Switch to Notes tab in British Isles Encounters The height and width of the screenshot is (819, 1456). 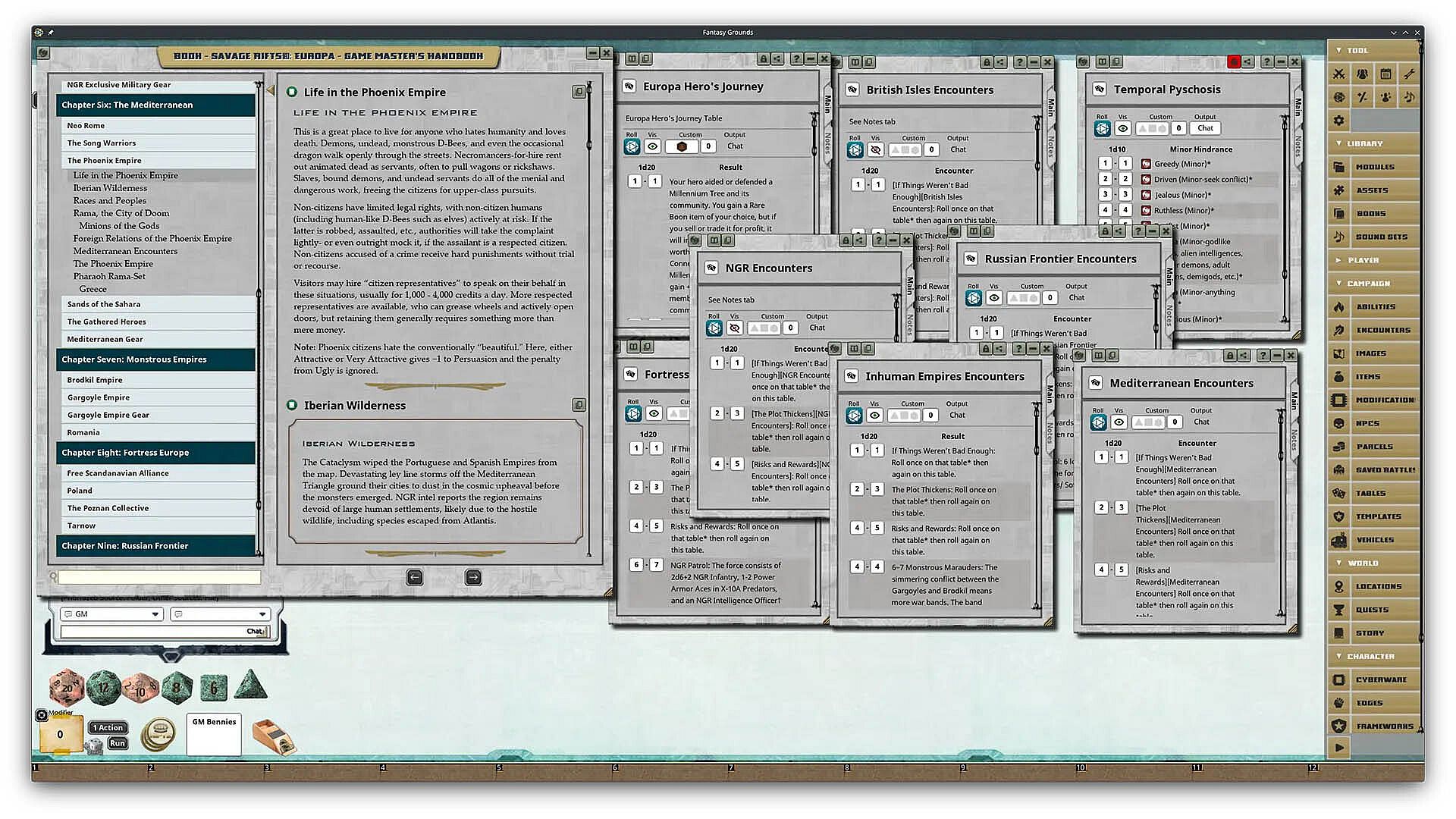coord(1051,146)
